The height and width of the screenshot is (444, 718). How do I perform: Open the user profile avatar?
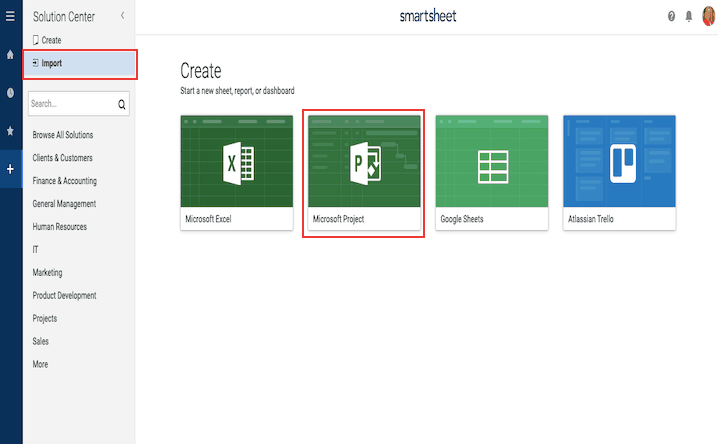click(707, 16)
